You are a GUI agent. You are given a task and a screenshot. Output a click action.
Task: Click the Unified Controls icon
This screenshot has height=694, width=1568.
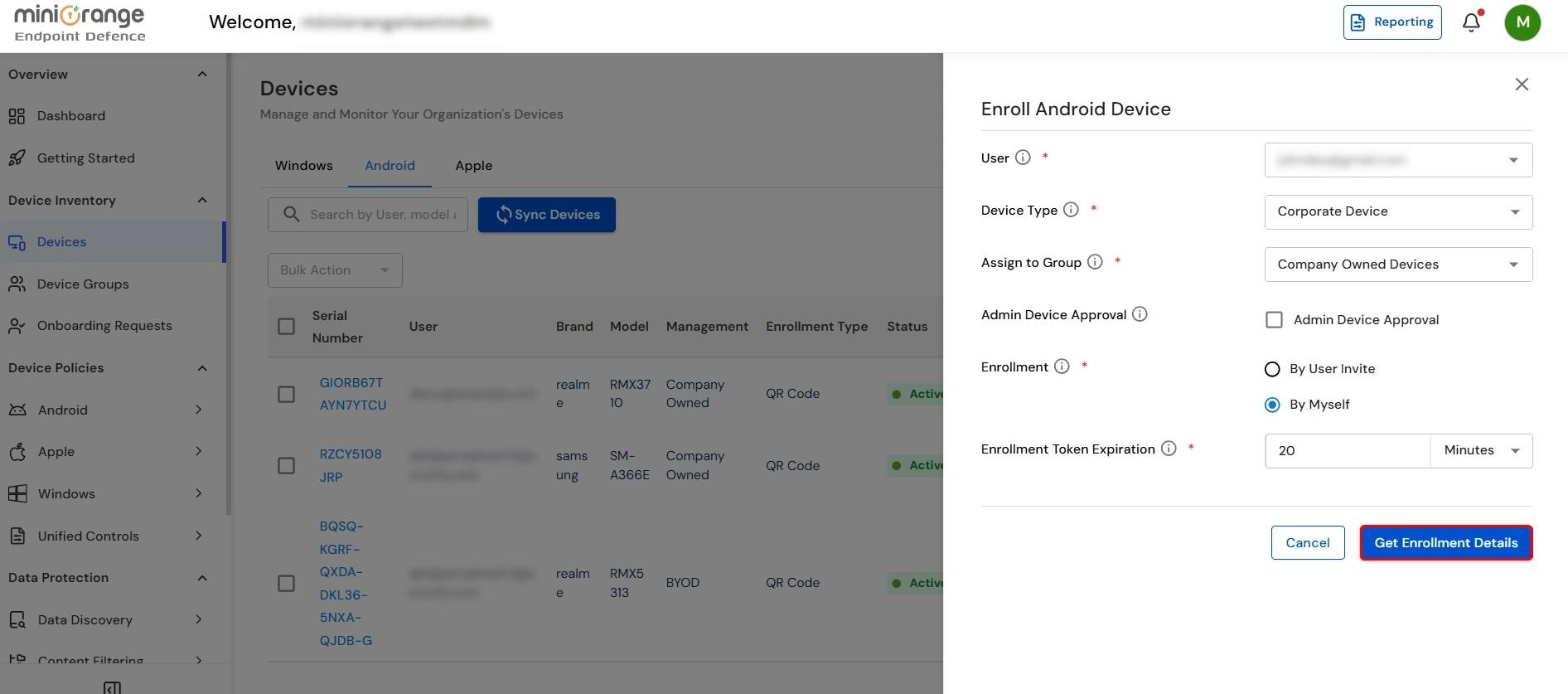coord(17,536)
